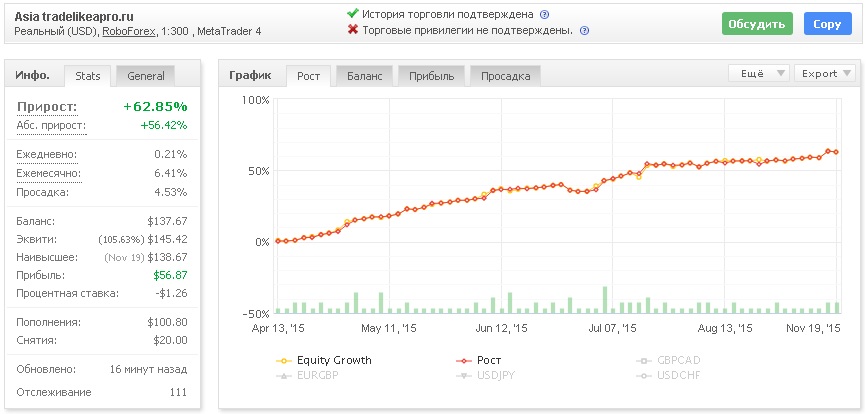Click the Jun 12, '15 axis date
The width and height of the screenshot is (868, 414).
[x=502, y=328]
